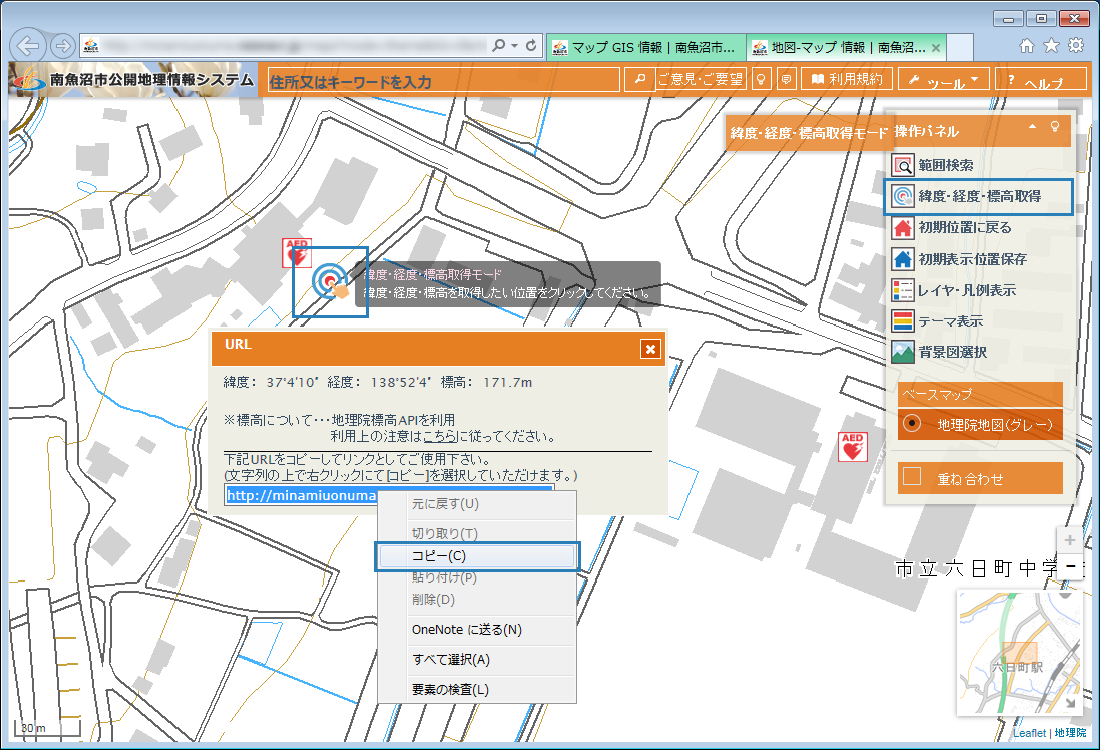Screen dimensions: 1100x750
Task: Open the browser home icon
Action: [x=1026, y=46]
